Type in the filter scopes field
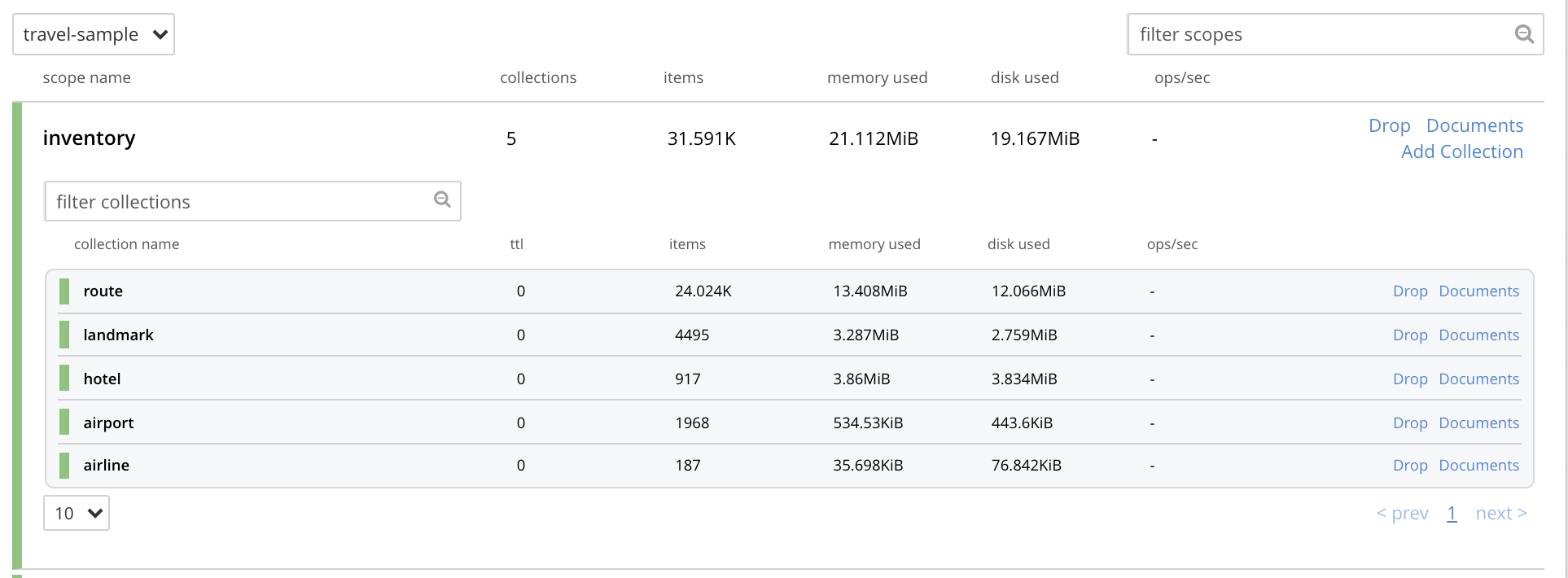This screenshot has width=1568, height=578. point(1319,34)
